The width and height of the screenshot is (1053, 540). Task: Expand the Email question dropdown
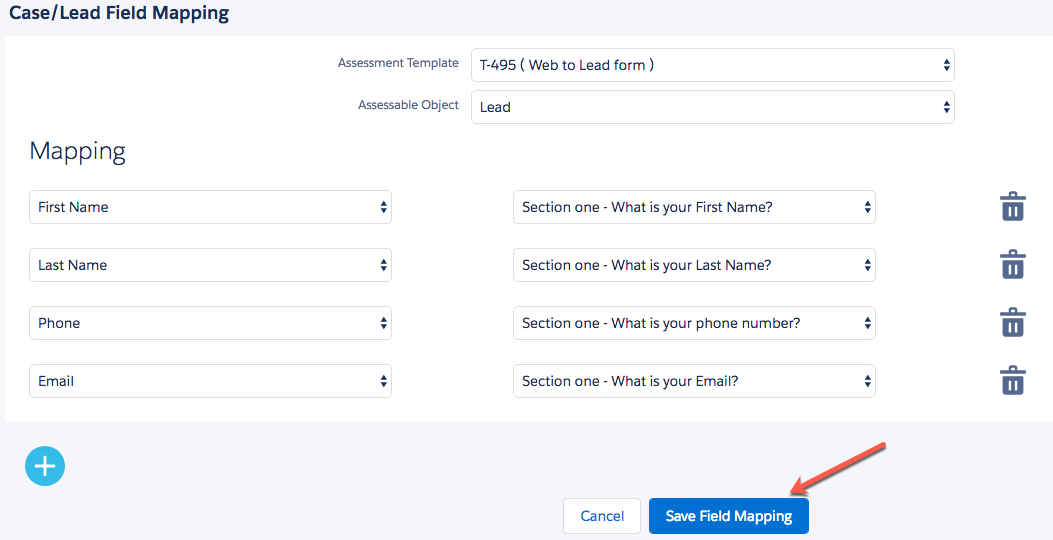[694, 381]
